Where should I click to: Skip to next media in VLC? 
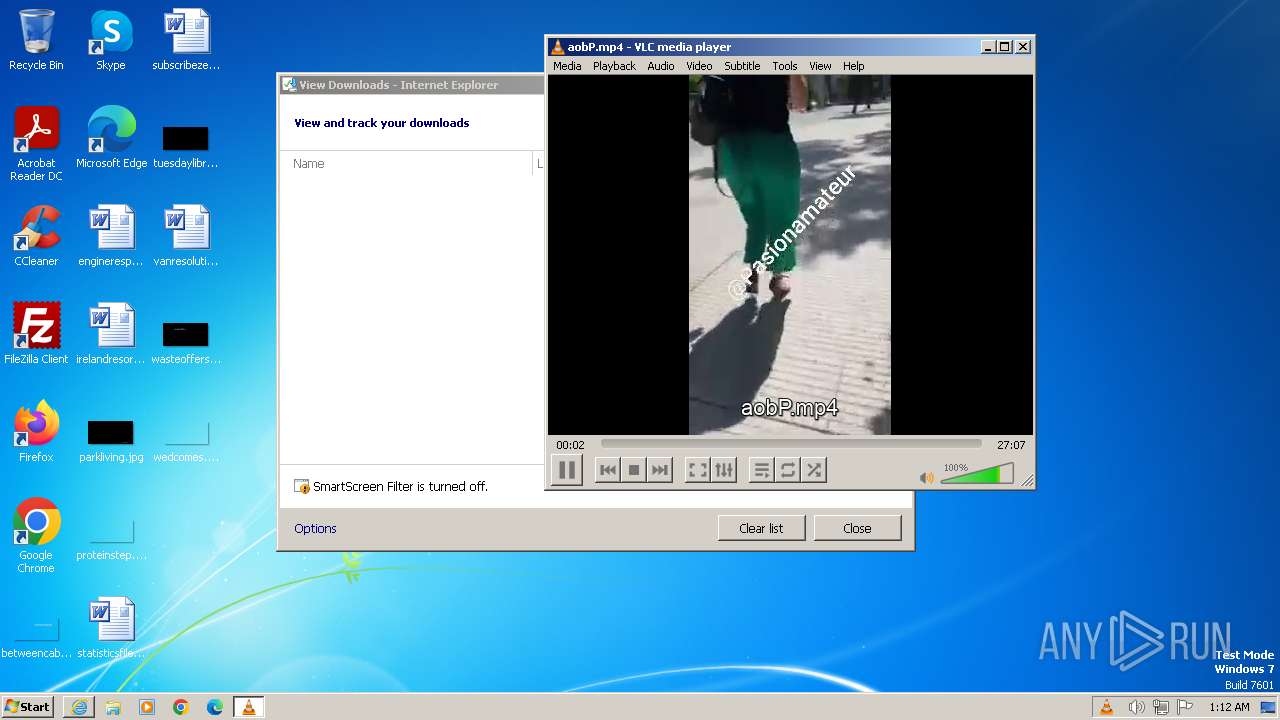pos(659,470)
